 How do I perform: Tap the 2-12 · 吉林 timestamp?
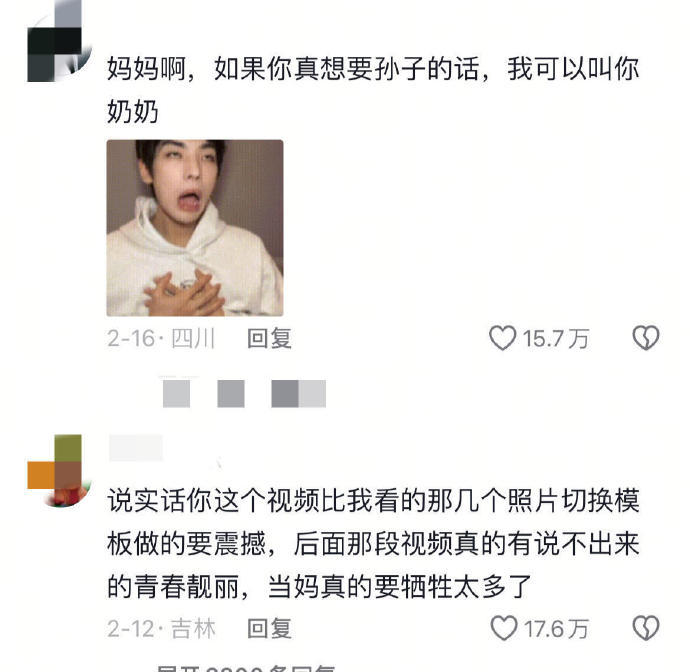point(161,628)
